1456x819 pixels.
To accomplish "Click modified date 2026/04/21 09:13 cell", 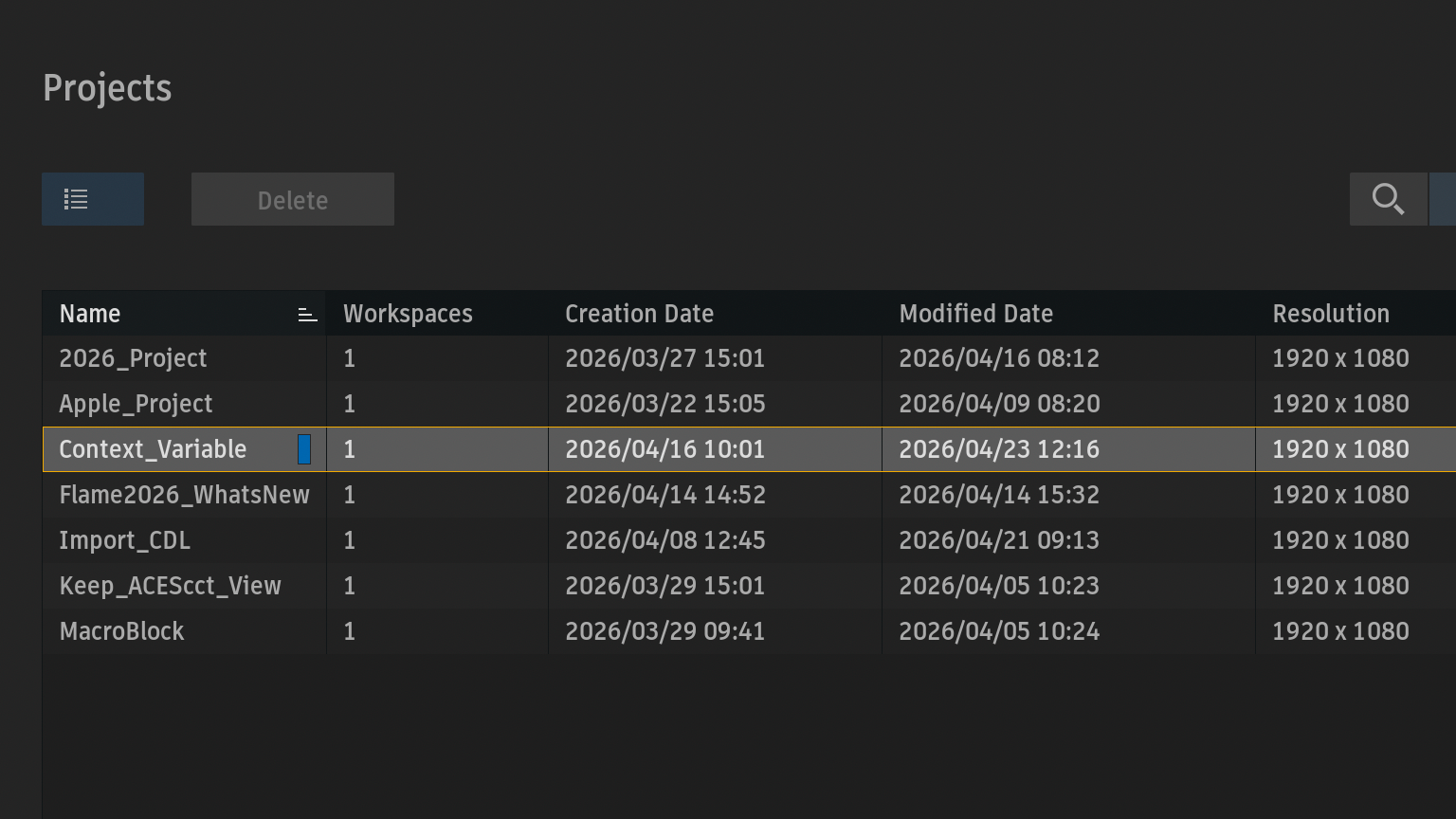I will point(998,540).
